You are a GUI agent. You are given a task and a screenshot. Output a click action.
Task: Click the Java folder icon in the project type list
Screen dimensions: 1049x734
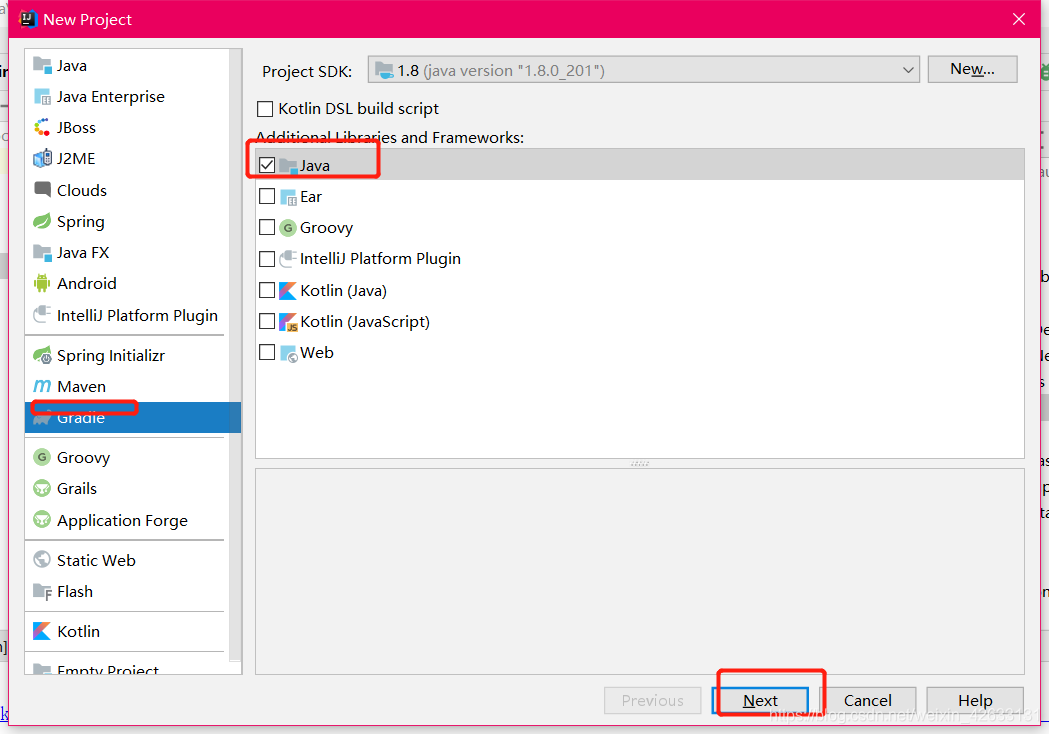(x=42, y=66)
